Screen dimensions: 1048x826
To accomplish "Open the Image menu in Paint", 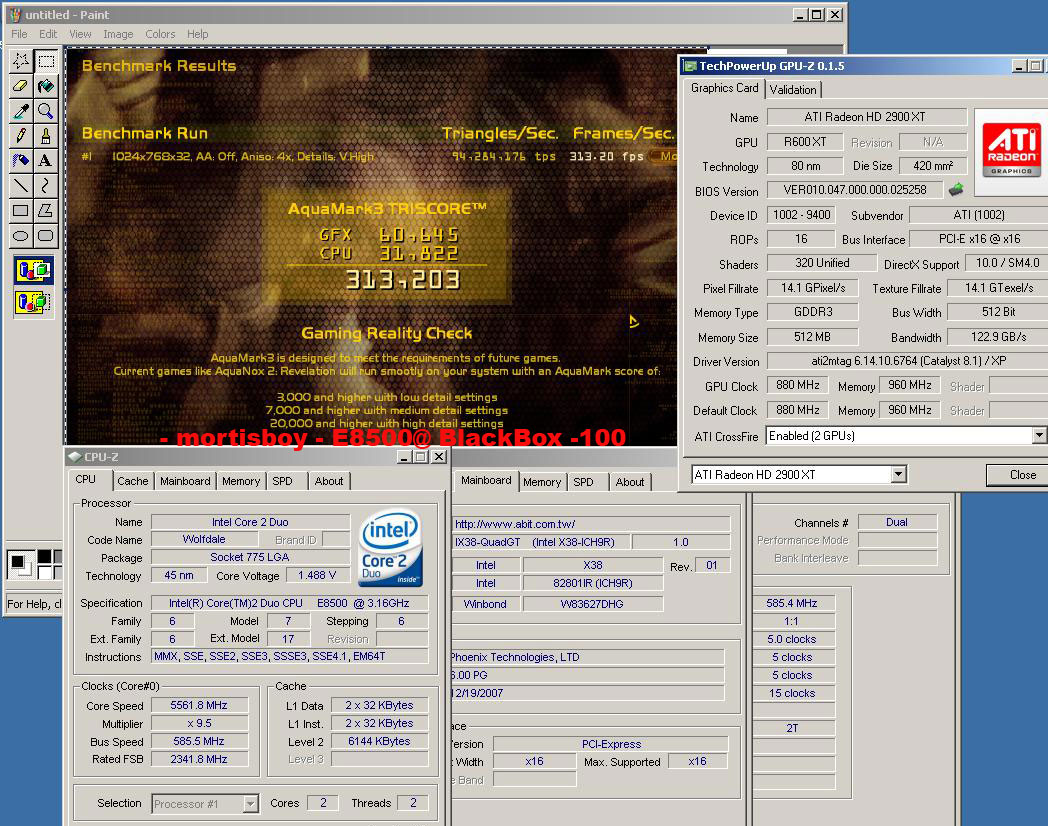I will click(118, 34).
